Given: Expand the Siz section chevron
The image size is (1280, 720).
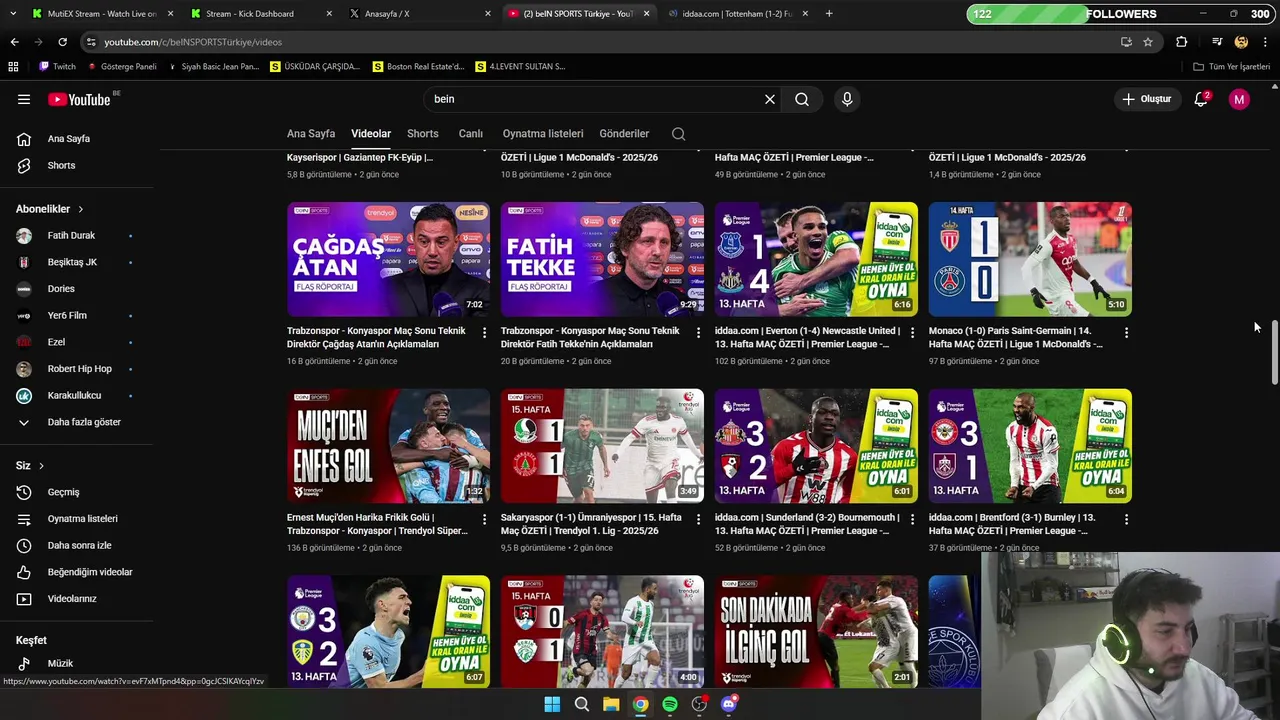Looking at the screenshot, I should coord(41,466).
